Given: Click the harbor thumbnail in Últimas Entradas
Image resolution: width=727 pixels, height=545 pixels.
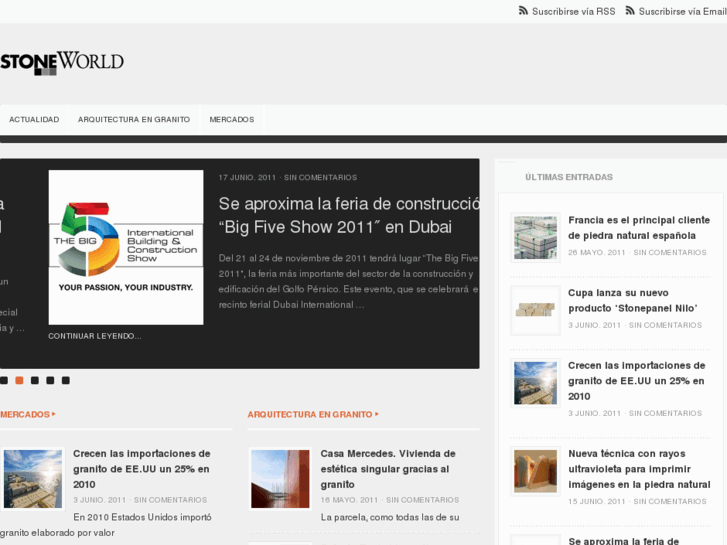Looking at the screenshot, I should pos(536,383).
